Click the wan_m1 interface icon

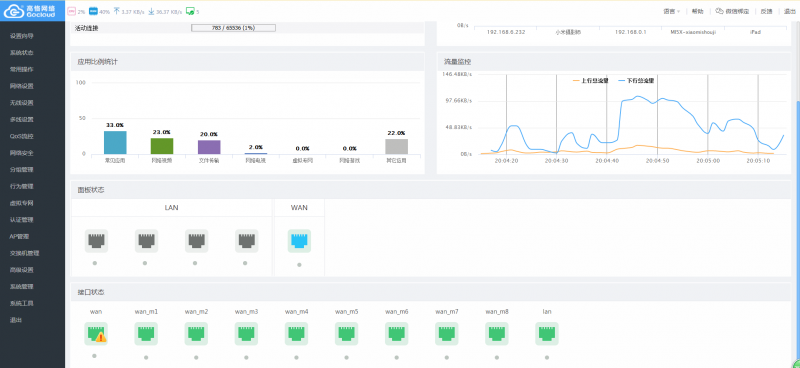pyautogui.click(x=146, y=334)
